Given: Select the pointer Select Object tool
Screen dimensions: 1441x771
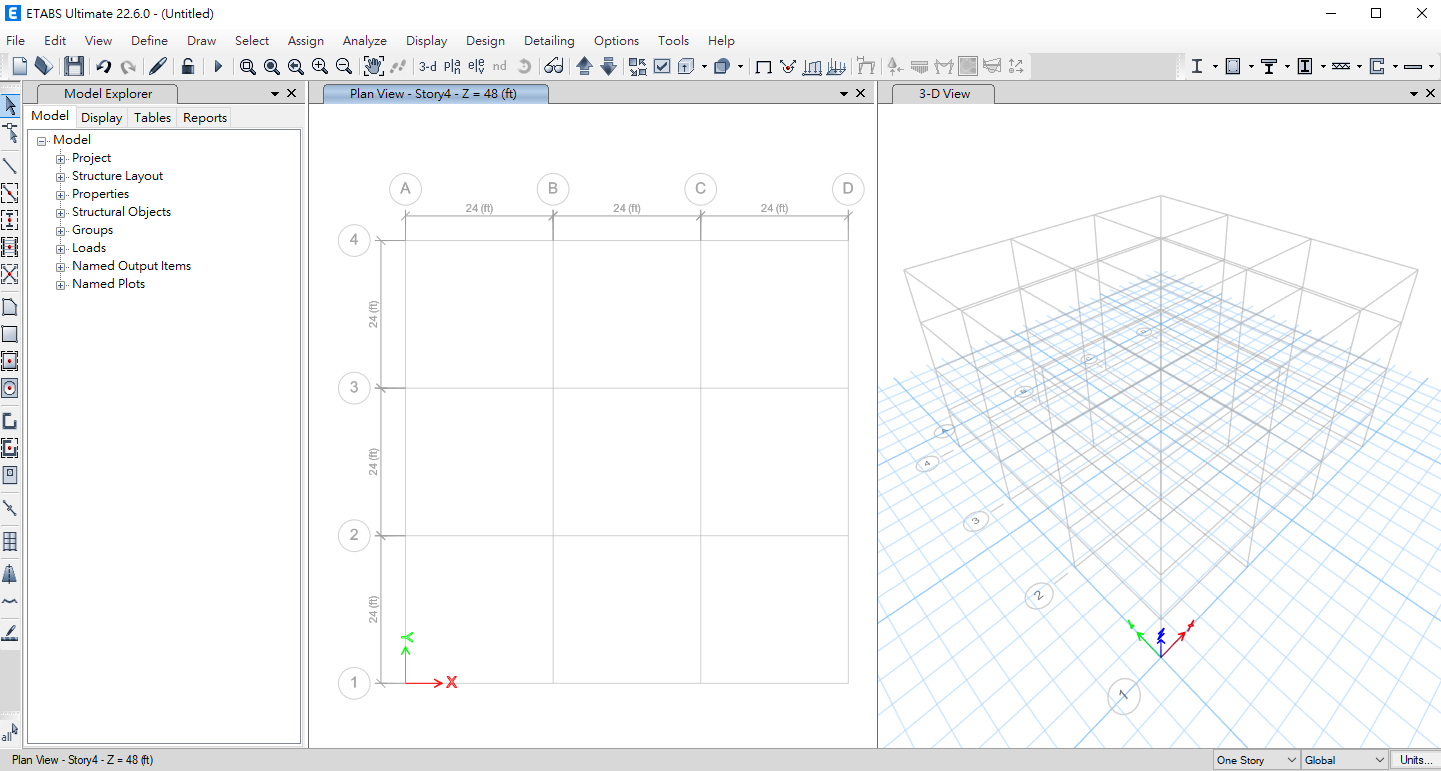Looking at the screenshot, I should (x=10, y=106).
